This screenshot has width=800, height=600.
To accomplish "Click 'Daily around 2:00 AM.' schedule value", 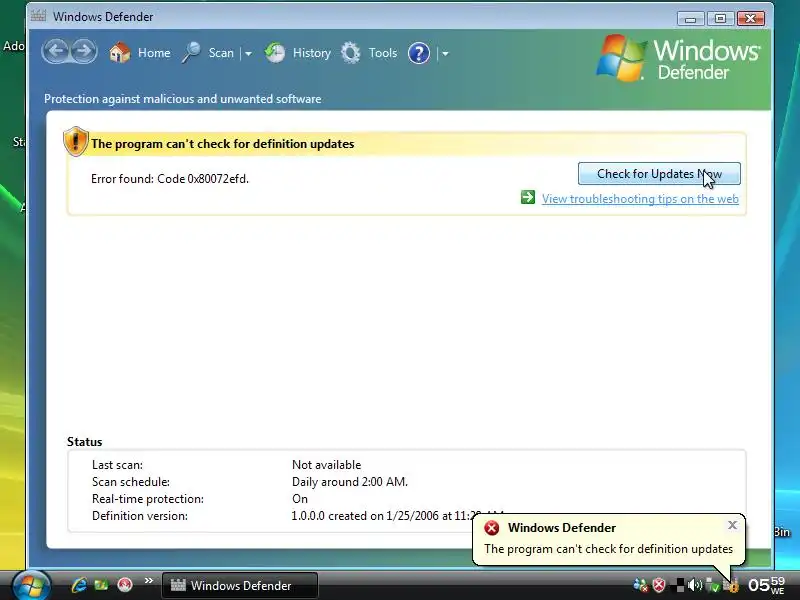I will tap(349, 482).
